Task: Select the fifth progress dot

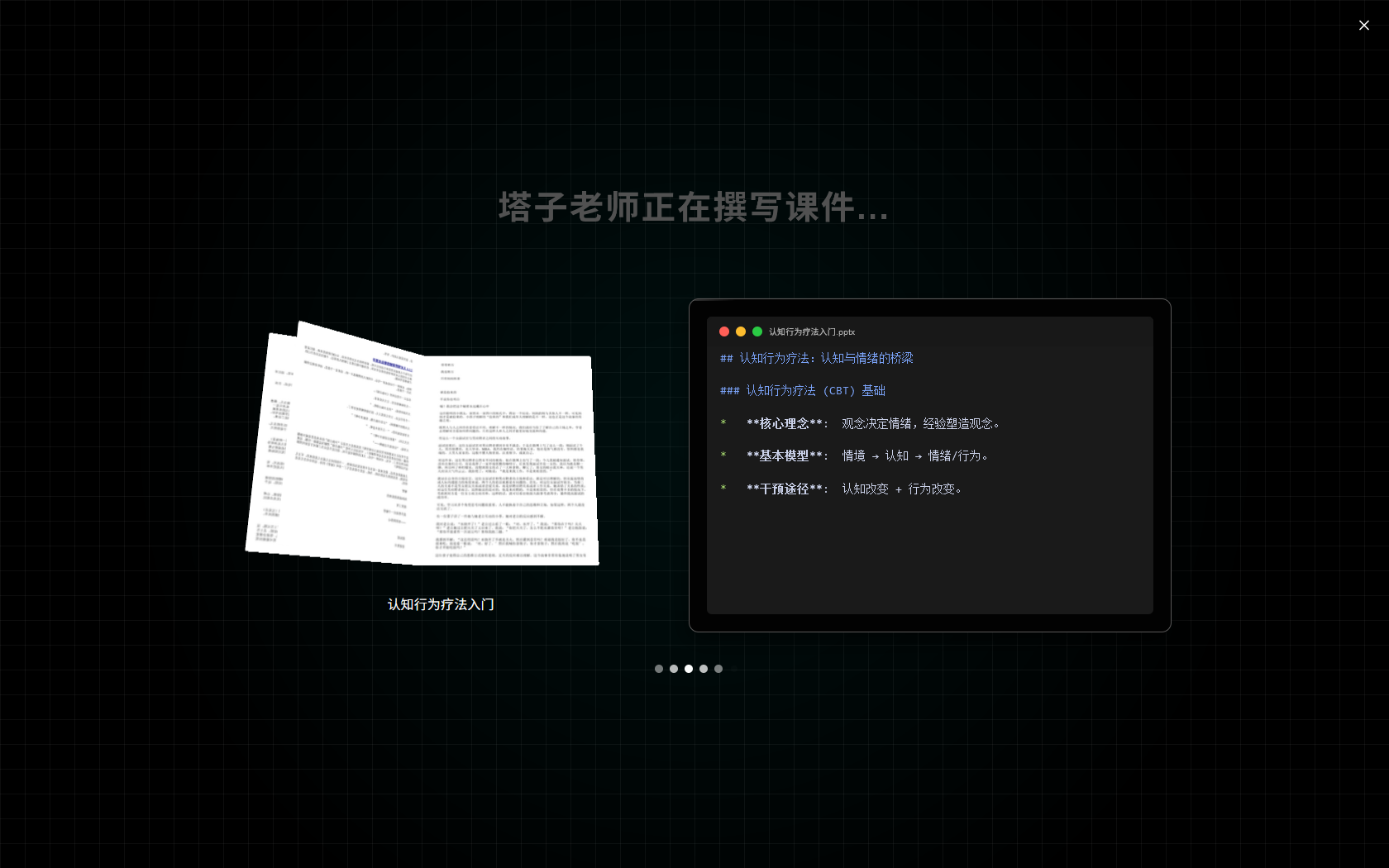Action: coord(718,669)
